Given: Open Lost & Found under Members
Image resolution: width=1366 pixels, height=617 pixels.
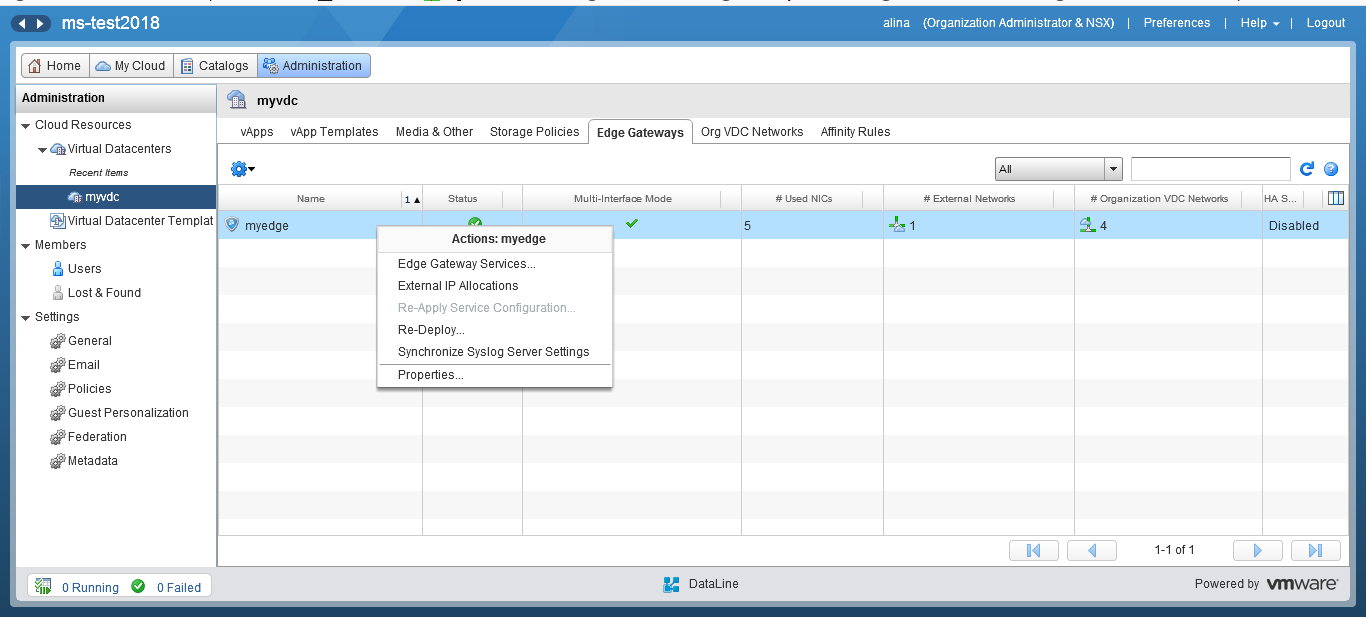Looking at the screenshot, I should 104,293.
